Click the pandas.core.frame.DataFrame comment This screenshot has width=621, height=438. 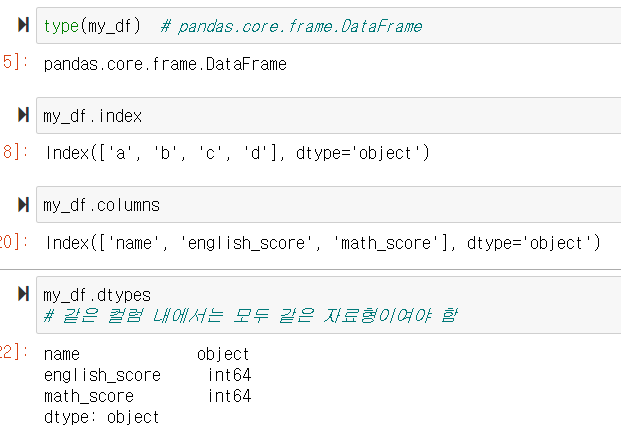pos(291,27)
